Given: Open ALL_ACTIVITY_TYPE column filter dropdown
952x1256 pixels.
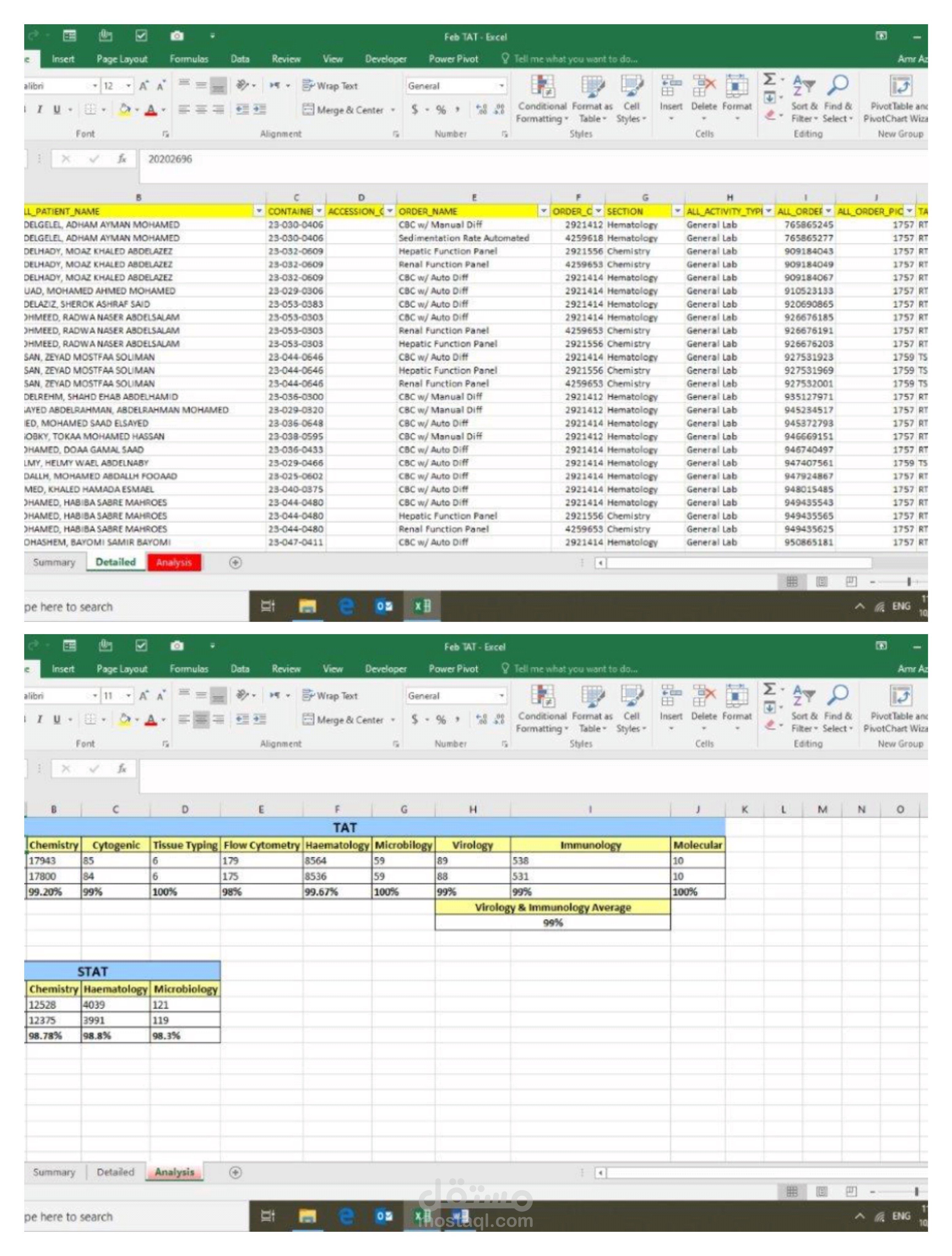Looking at the screenshot, I should 768,211.
